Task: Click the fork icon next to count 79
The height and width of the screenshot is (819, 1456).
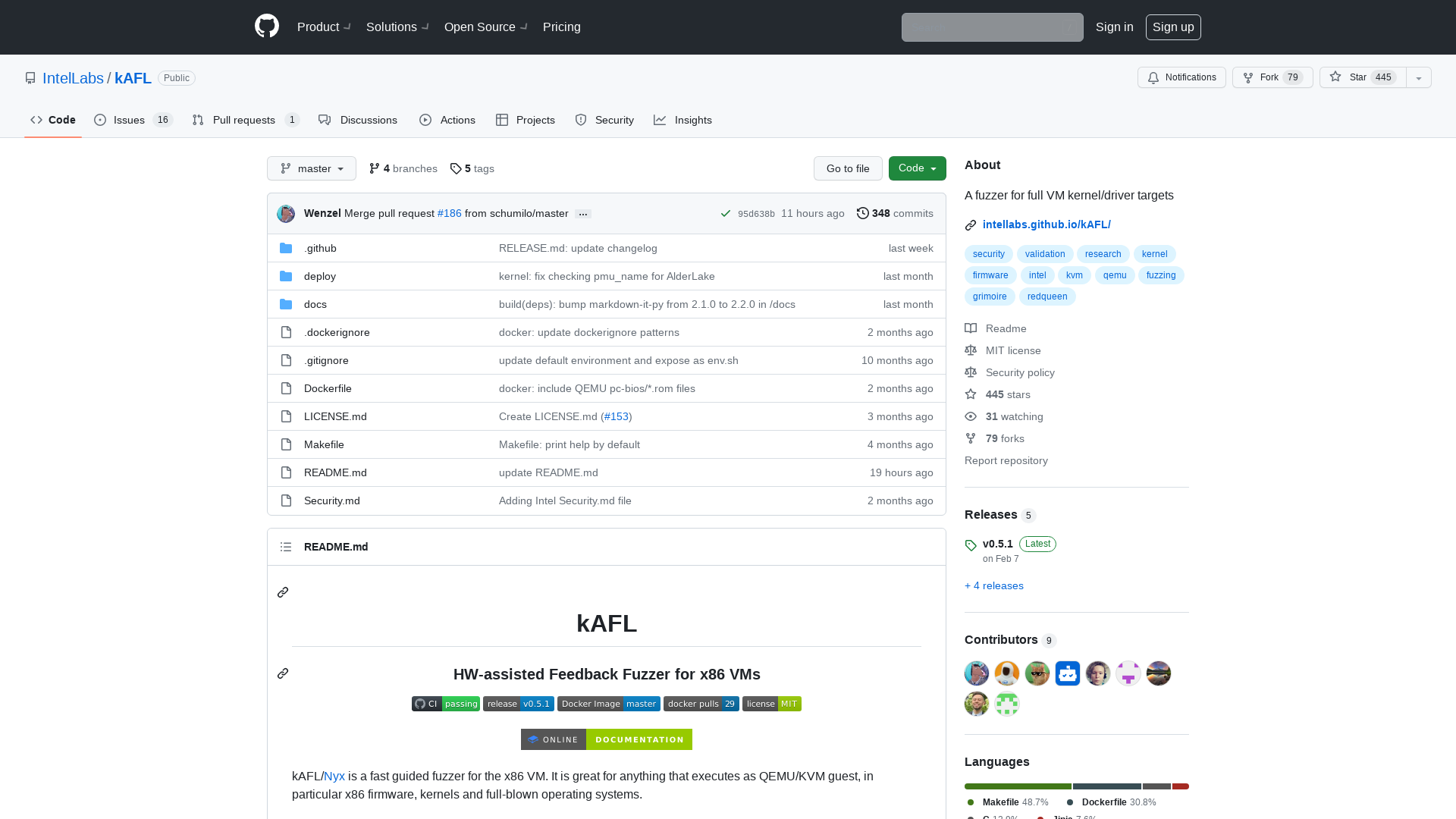Action: 1248,77
